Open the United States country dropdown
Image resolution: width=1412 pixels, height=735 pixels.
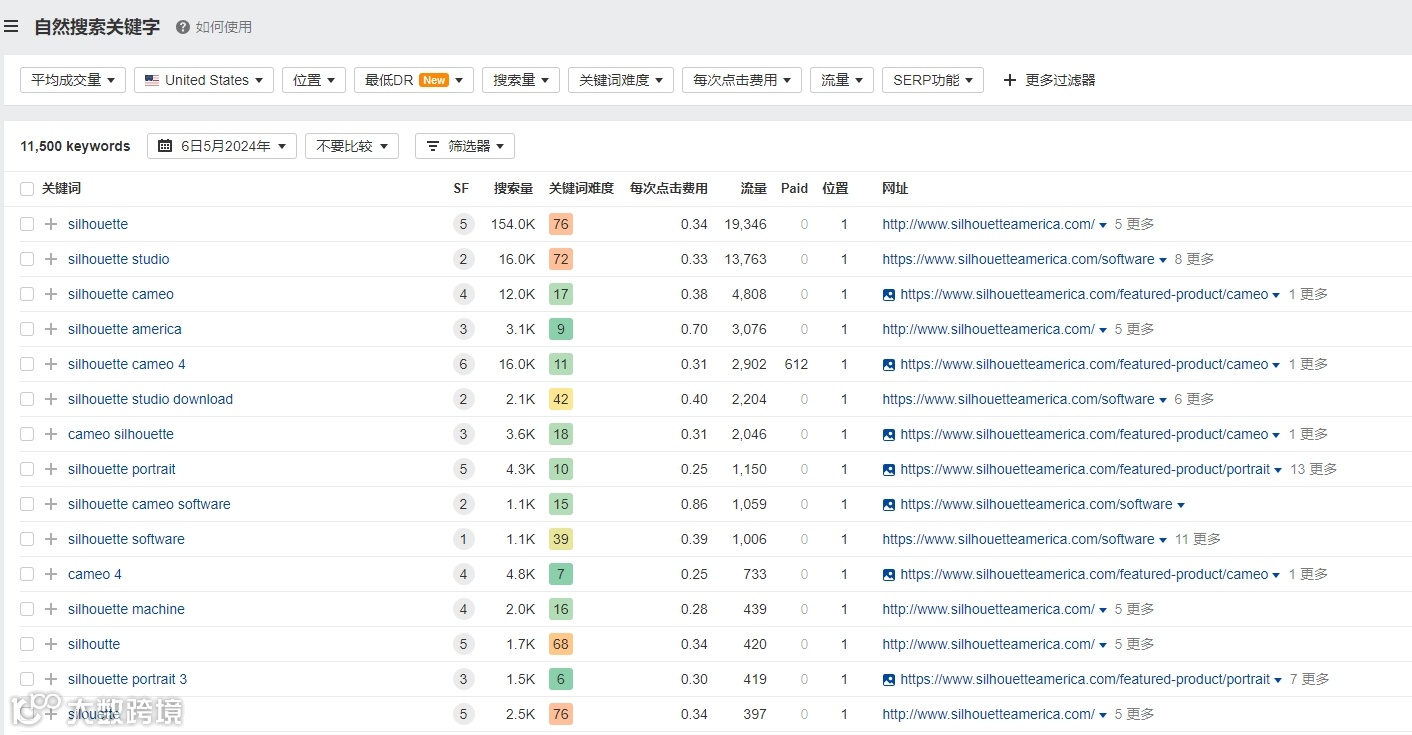point(204,80)
